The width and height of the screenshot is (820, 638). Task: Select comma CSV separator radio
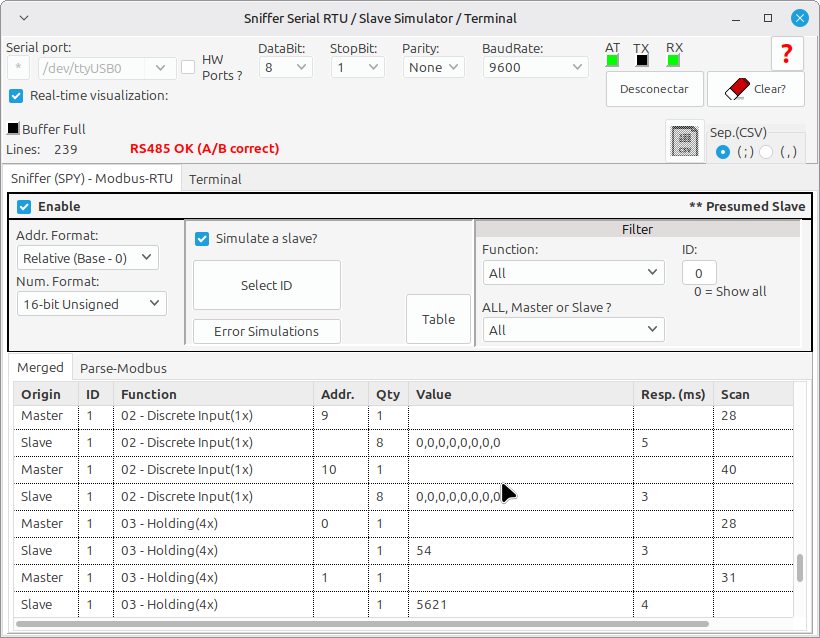[766, 152]
